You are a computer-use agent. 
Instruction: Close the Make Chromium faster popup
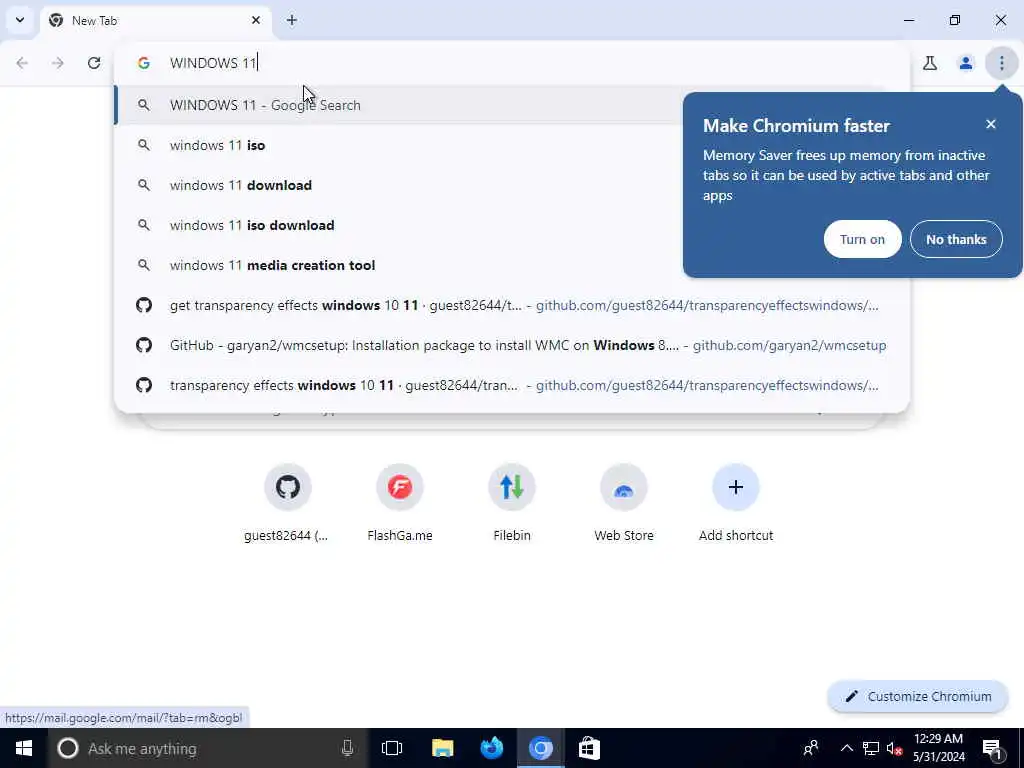click(991, 124)
